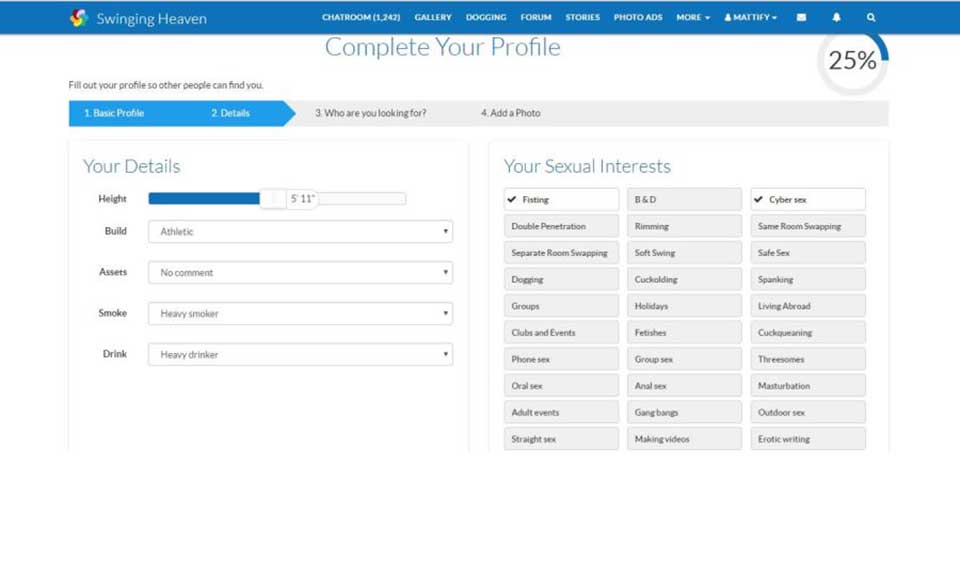Toggle the Soft Swing interest option
The image size is (960, 561).
[684, 253]
